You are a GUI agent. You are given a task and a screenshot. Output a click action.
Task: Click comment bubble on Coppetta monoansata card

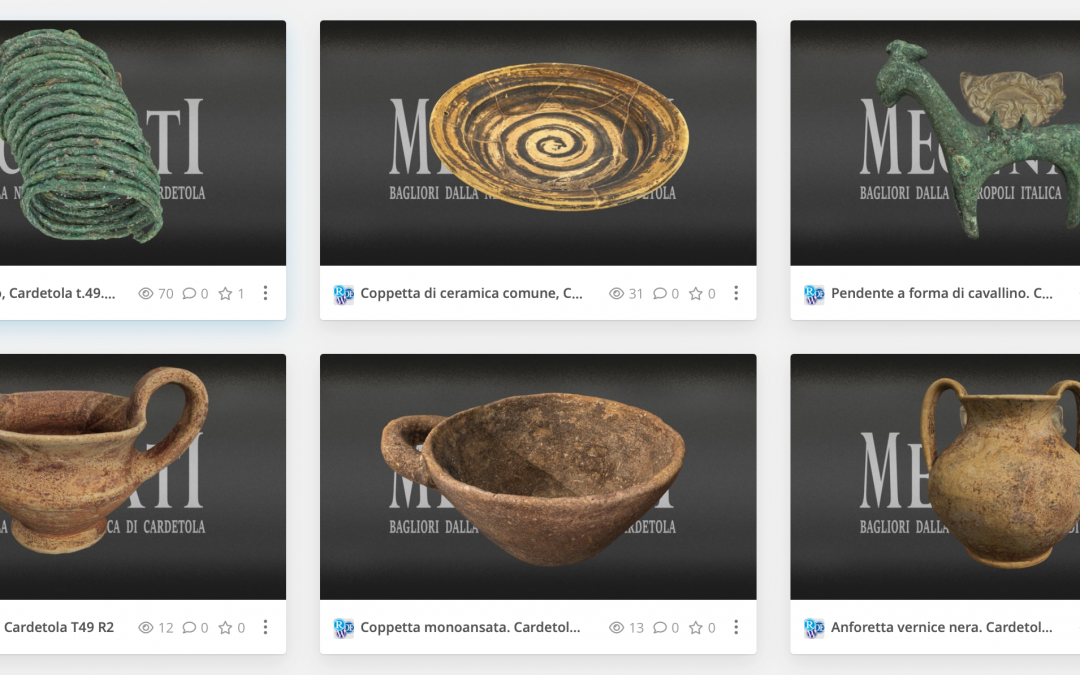(659, 627)
